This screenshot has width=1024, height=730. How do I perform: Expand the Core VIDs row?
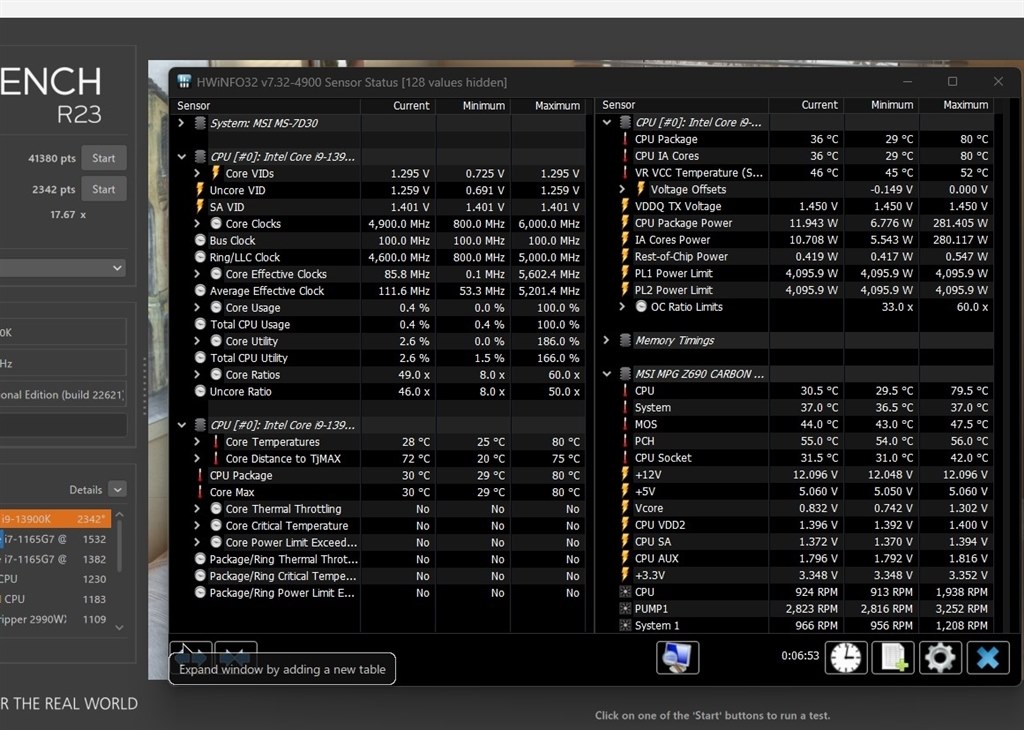tap(197, 173)
